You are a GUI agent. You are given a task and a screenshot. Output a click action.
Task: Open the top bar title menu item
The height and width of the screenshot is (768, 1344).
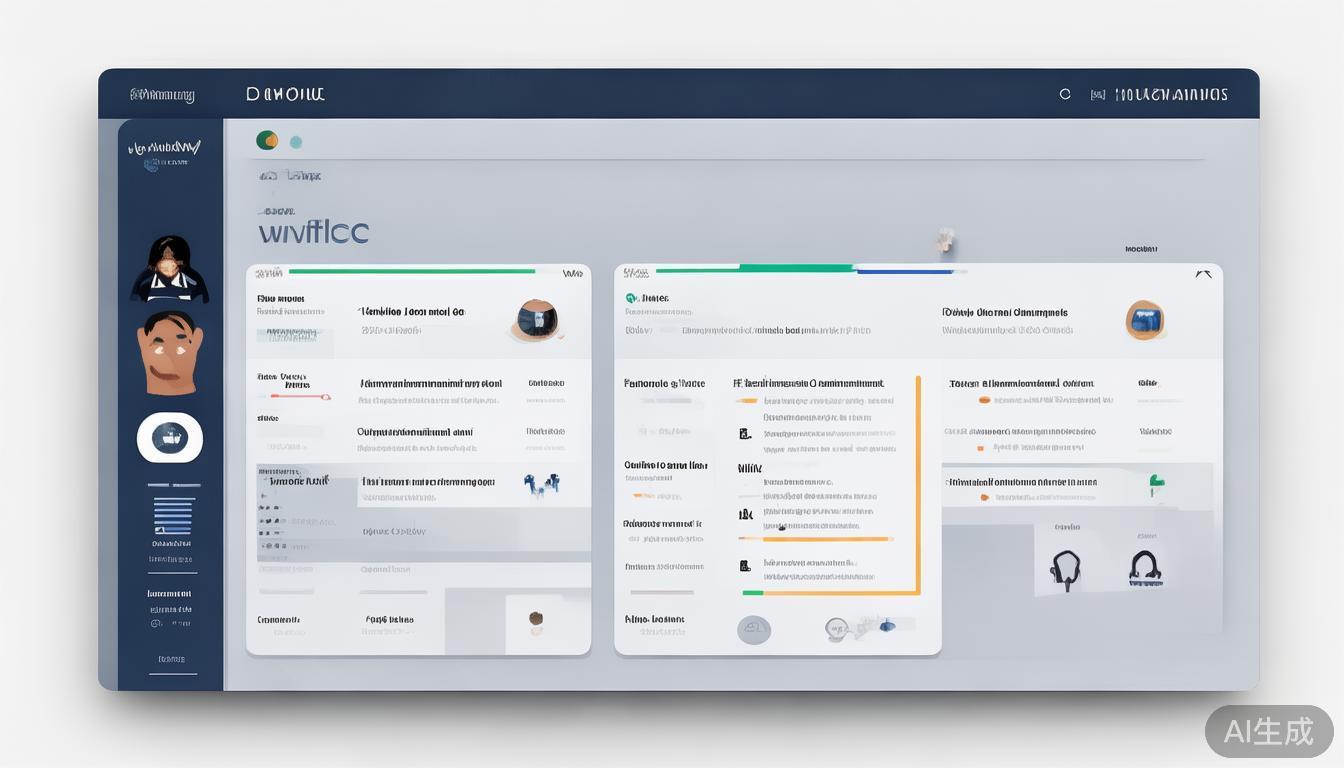pyautogui.click(x=285, y=94)
